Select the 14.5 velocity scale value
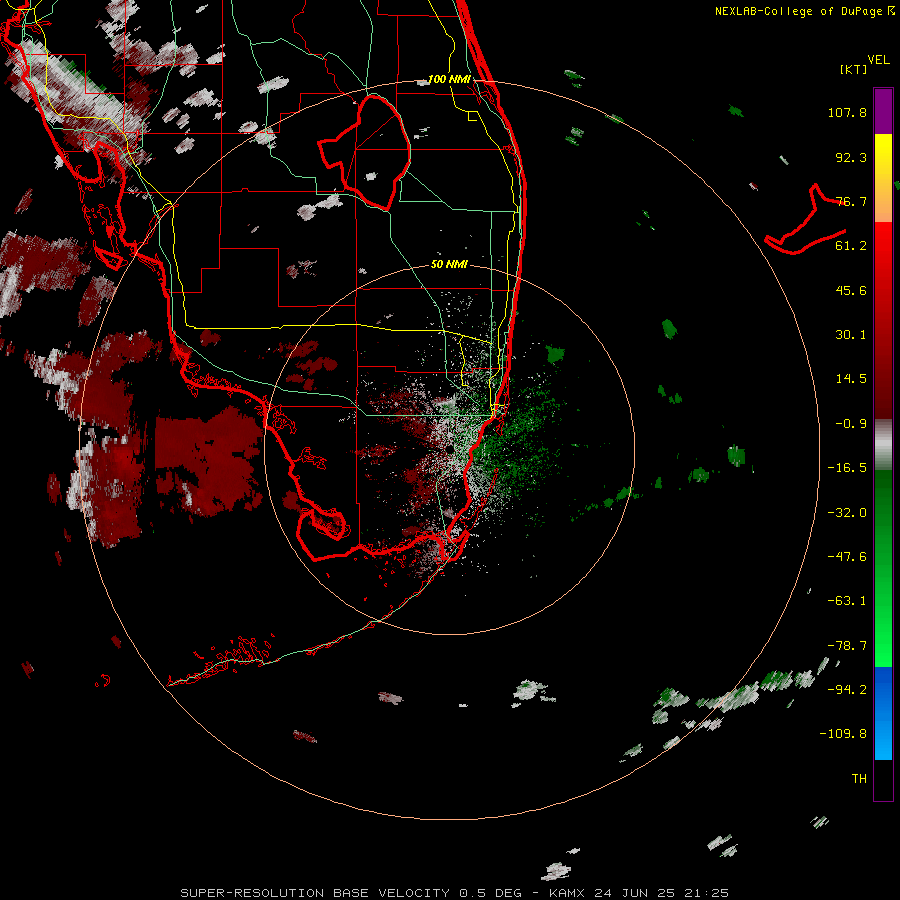The height and width of the screenshot is (900, 900). 851,379
